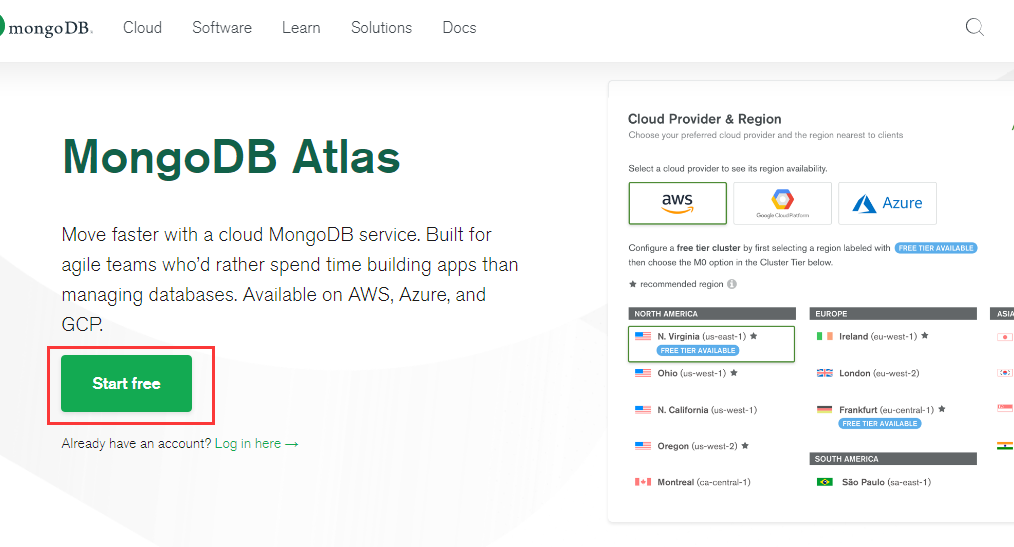This screenshot has height=547, width=1014.
Task: Expand the Solutions navigation menu
Action: tap(381, 28)
